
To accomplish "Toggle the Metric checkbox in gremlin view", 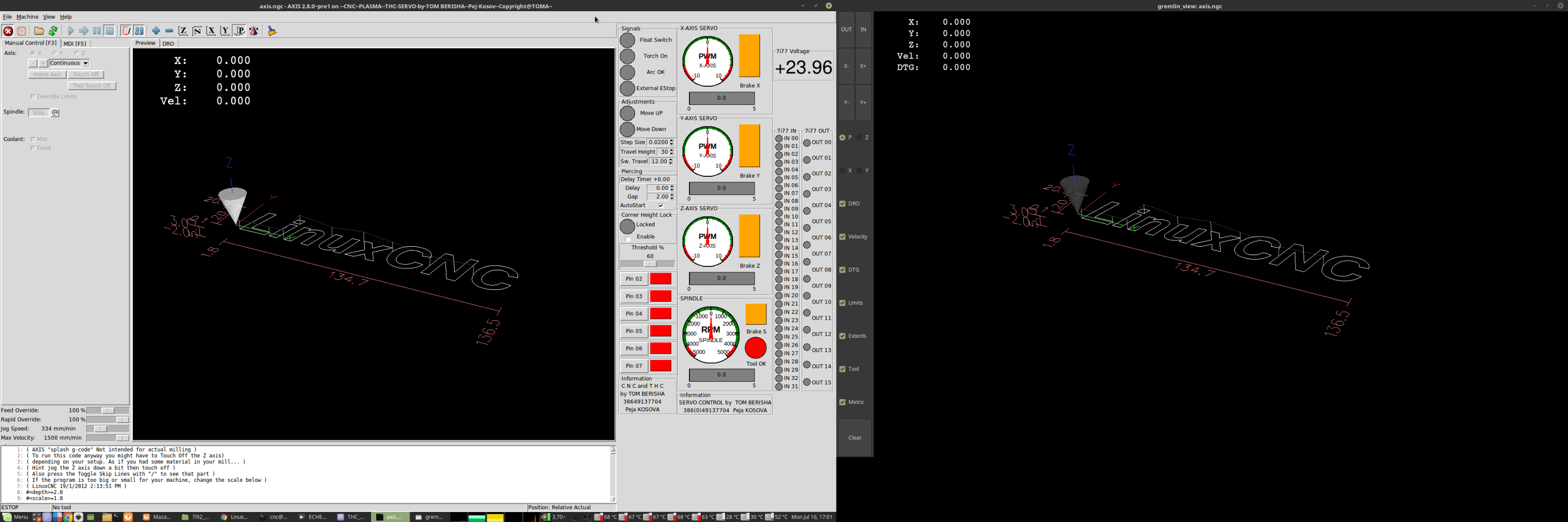I will tap(842, 402).
